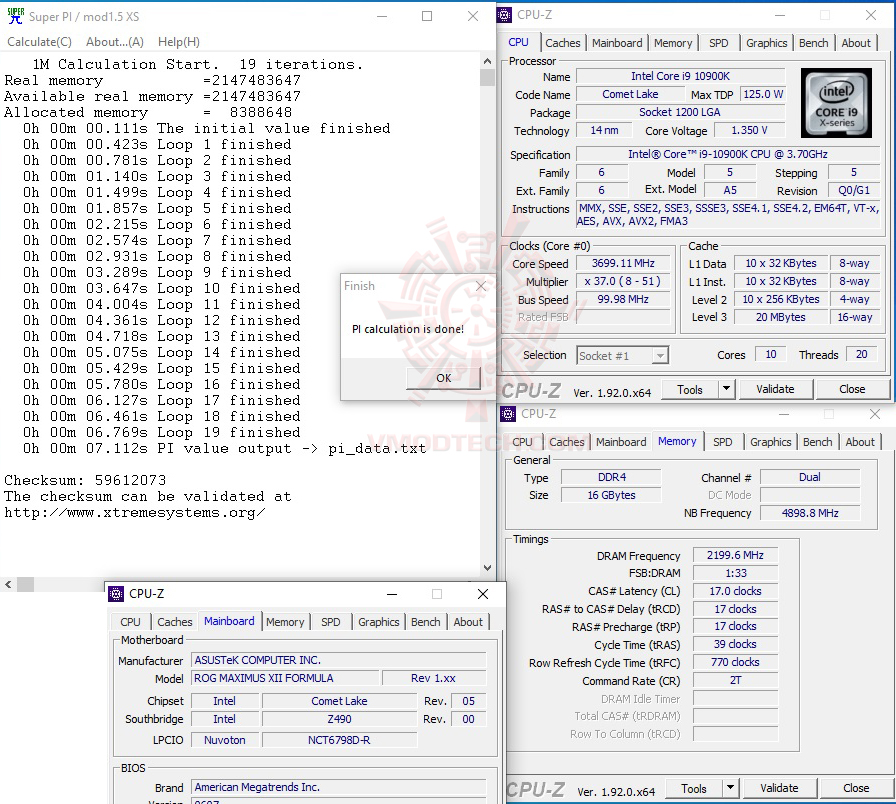Switch to the Graphics tab in the Mainboard window
896x804 pixels.
click(378, 622)
